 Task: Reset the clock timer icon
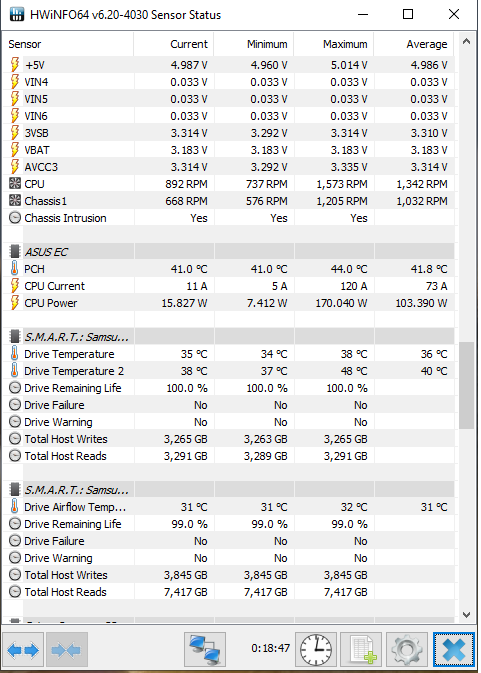click(316, 650)
